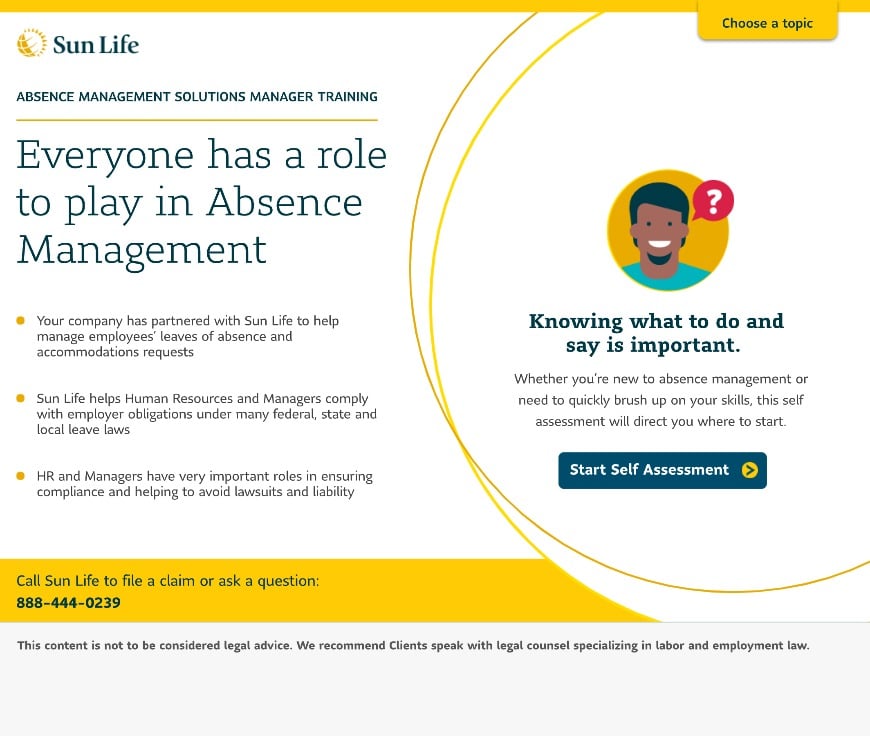This screenshot has height=736, width=870.
Task: Click the second yellow bullet dot
Action: click(20, 398)
